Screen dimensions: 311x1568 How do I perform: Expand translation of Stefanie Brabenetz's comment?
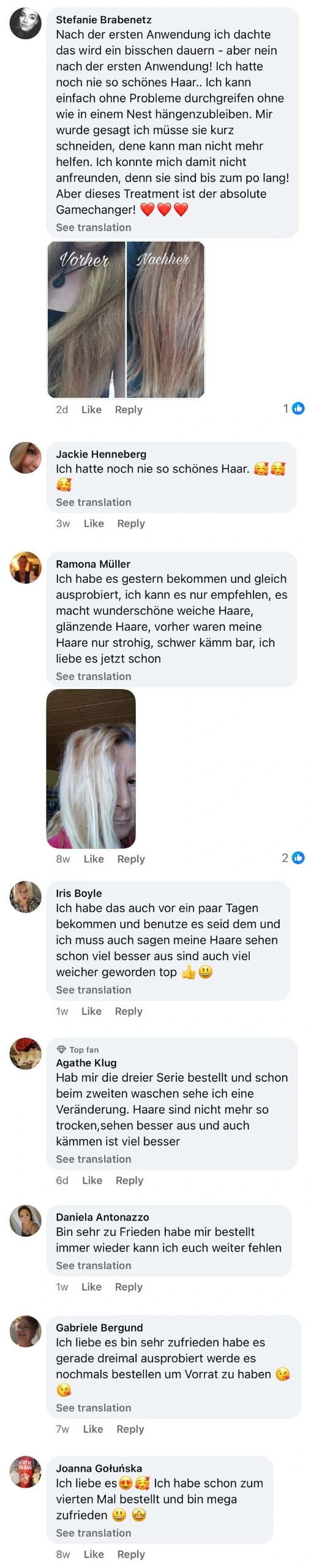coord(94,227)
